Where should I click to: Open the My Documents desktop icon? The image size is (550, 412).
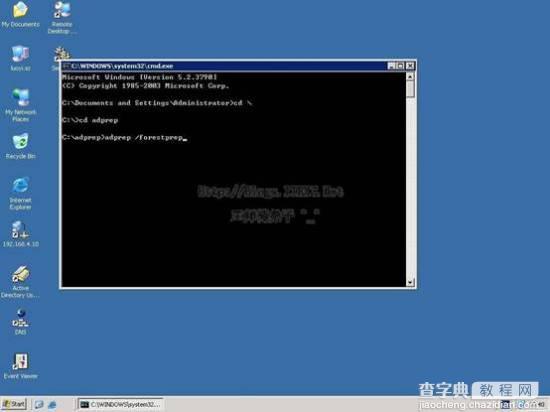pos(20,15)
